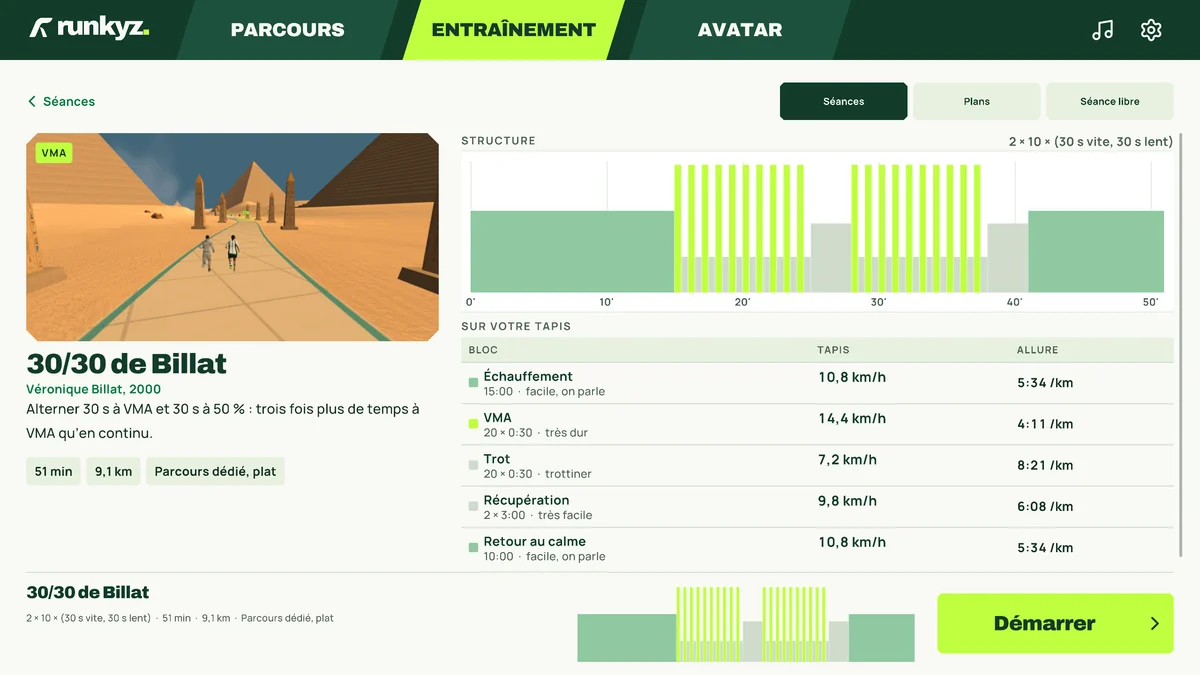
Task: Select the Séances filter tab
Action: 844,101
